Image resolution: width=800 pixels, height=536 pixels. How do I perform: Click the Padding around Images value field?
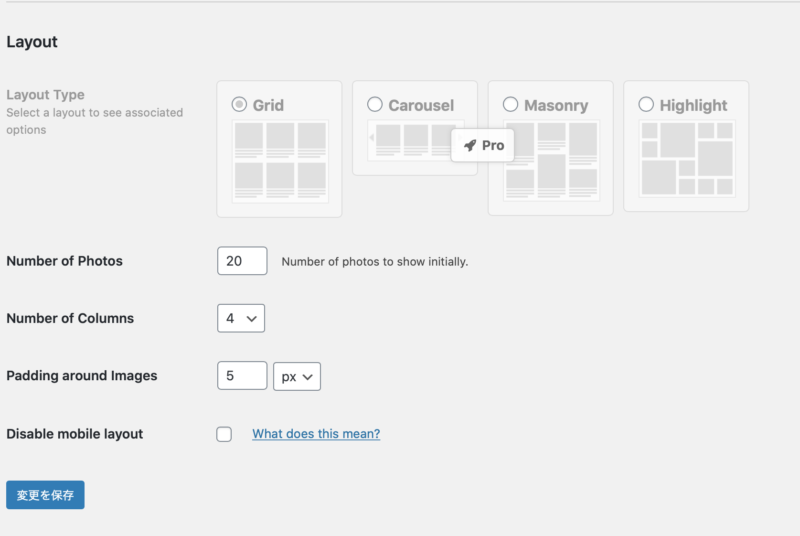242,376
